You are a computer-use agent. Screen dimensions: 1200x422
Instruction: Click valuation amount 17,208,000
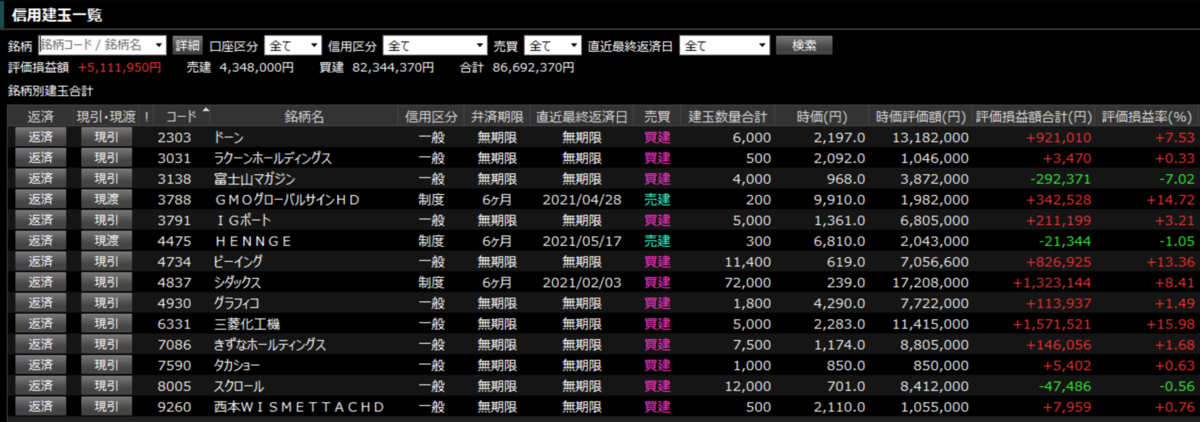click(x=930, y=282)
